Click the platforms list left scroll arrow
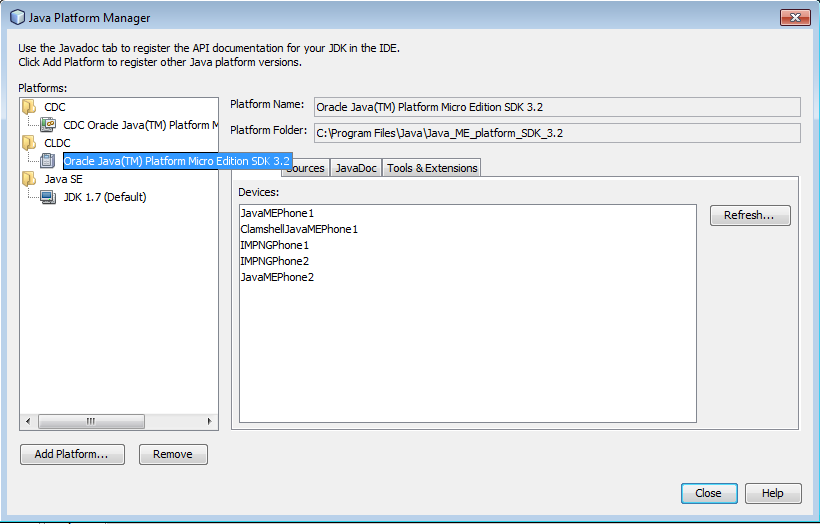This screenshot has width=820, height=524. coord(28,422)
